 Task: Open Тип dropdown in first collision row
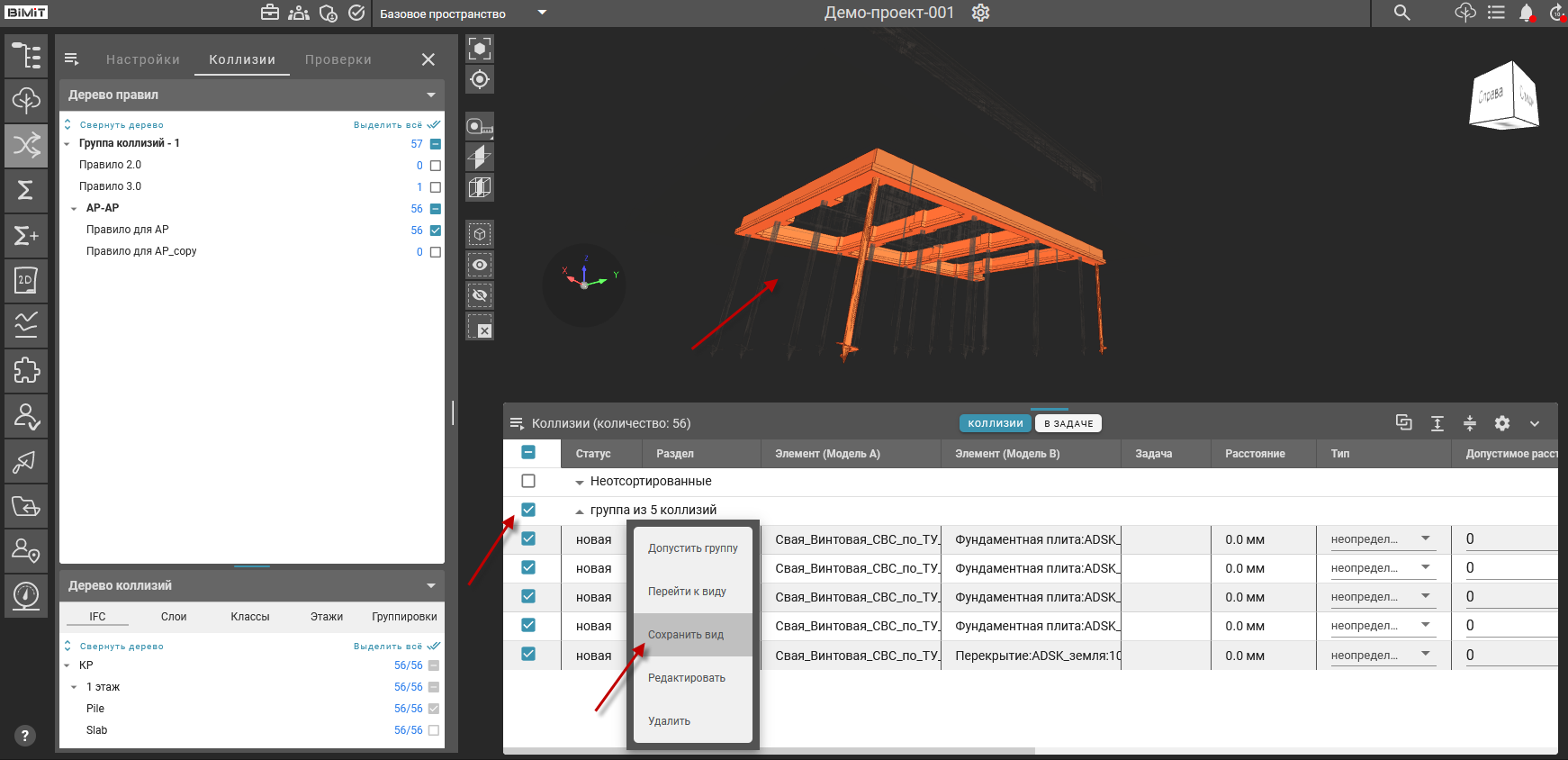(1426, 539)
